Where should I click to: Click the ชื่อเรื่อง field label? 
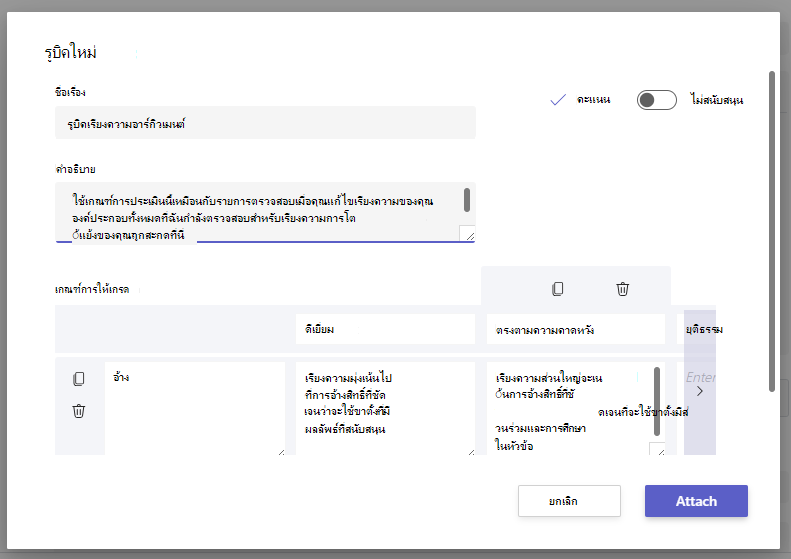click(70, 92)
